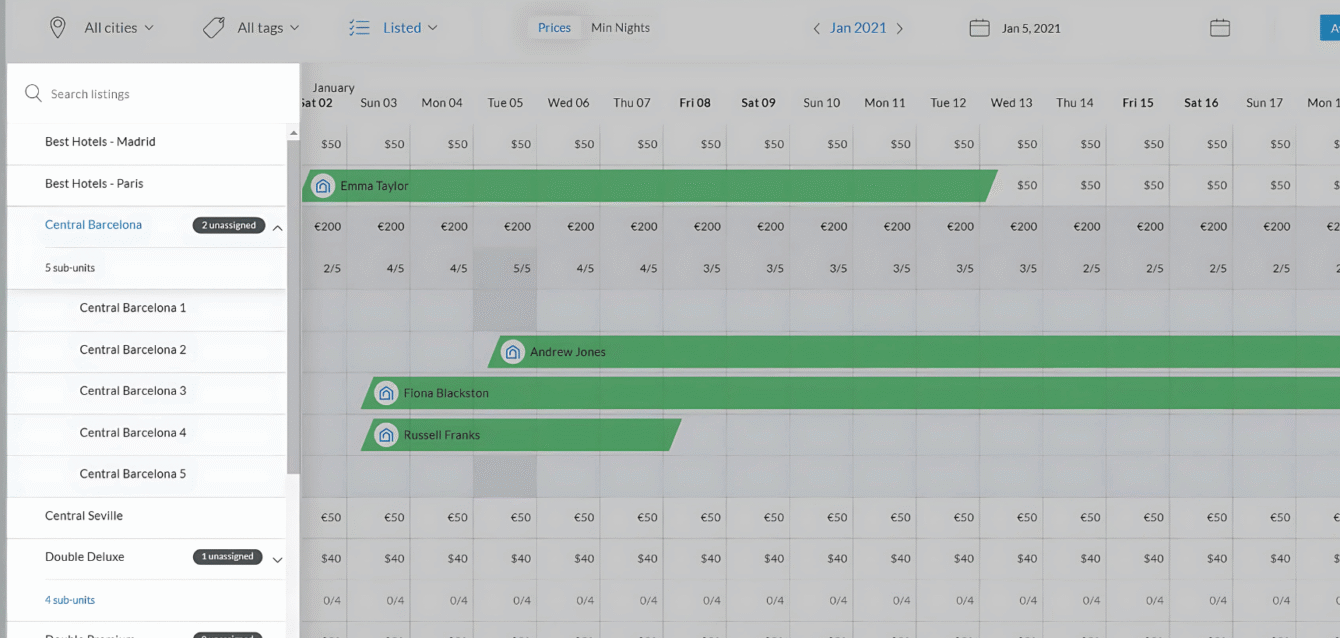Screen dimensions: 1340x638
Task: Click the standalone calendar icon at top right
Action: click(1220, 28)
